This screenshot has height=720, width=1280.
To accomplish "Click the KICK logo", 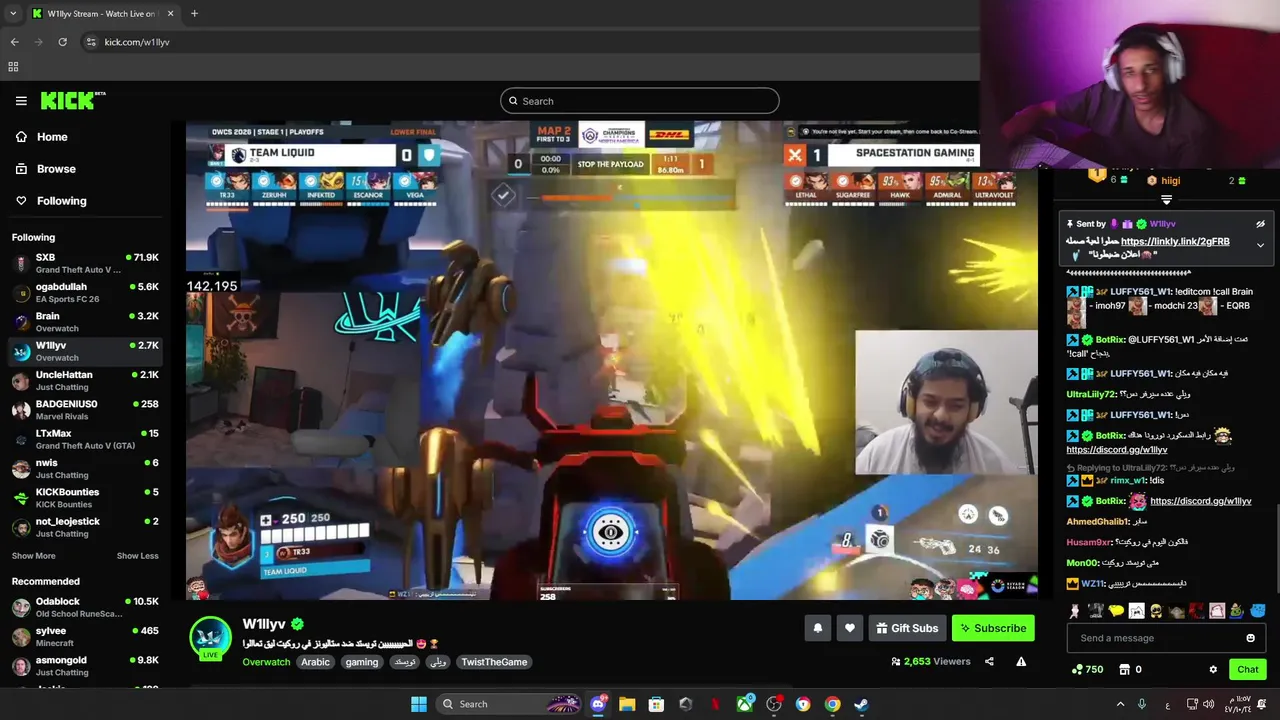I will click(72, 100).
